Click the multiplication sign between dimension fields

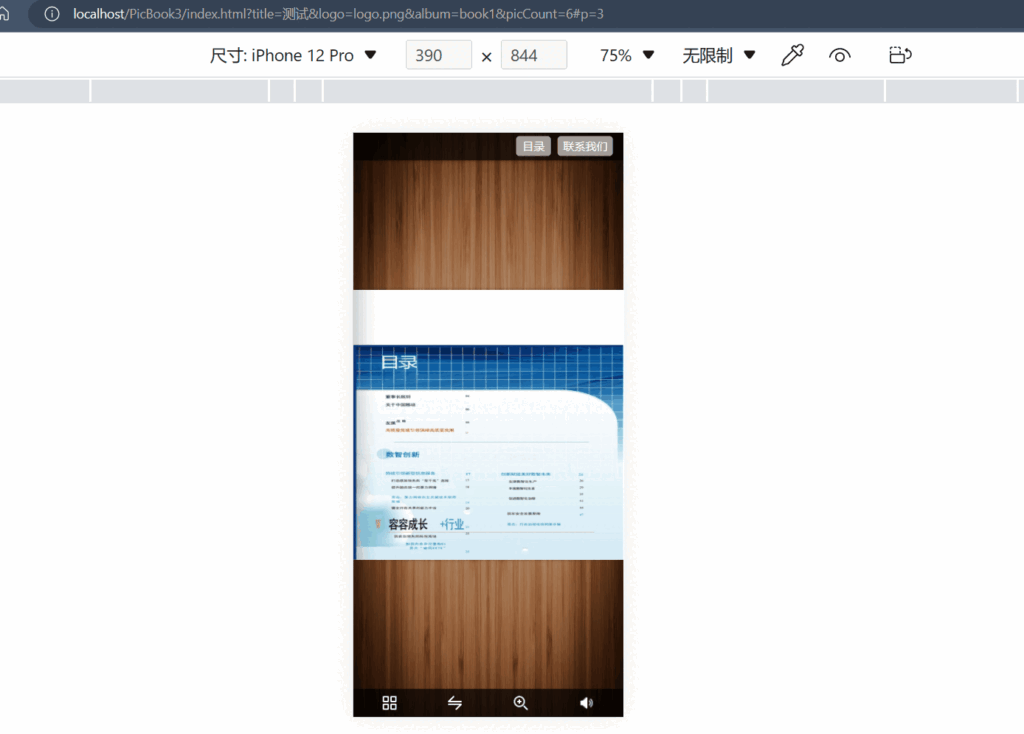coord(487,55)
